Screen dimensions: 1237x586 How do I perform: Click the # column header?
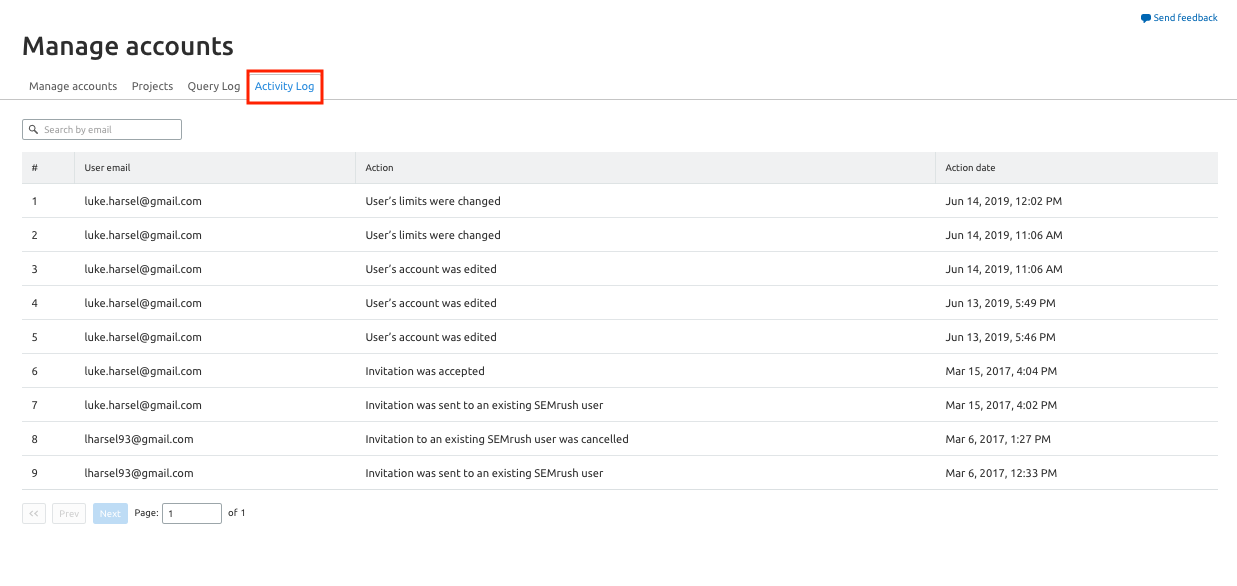(35, 168)
